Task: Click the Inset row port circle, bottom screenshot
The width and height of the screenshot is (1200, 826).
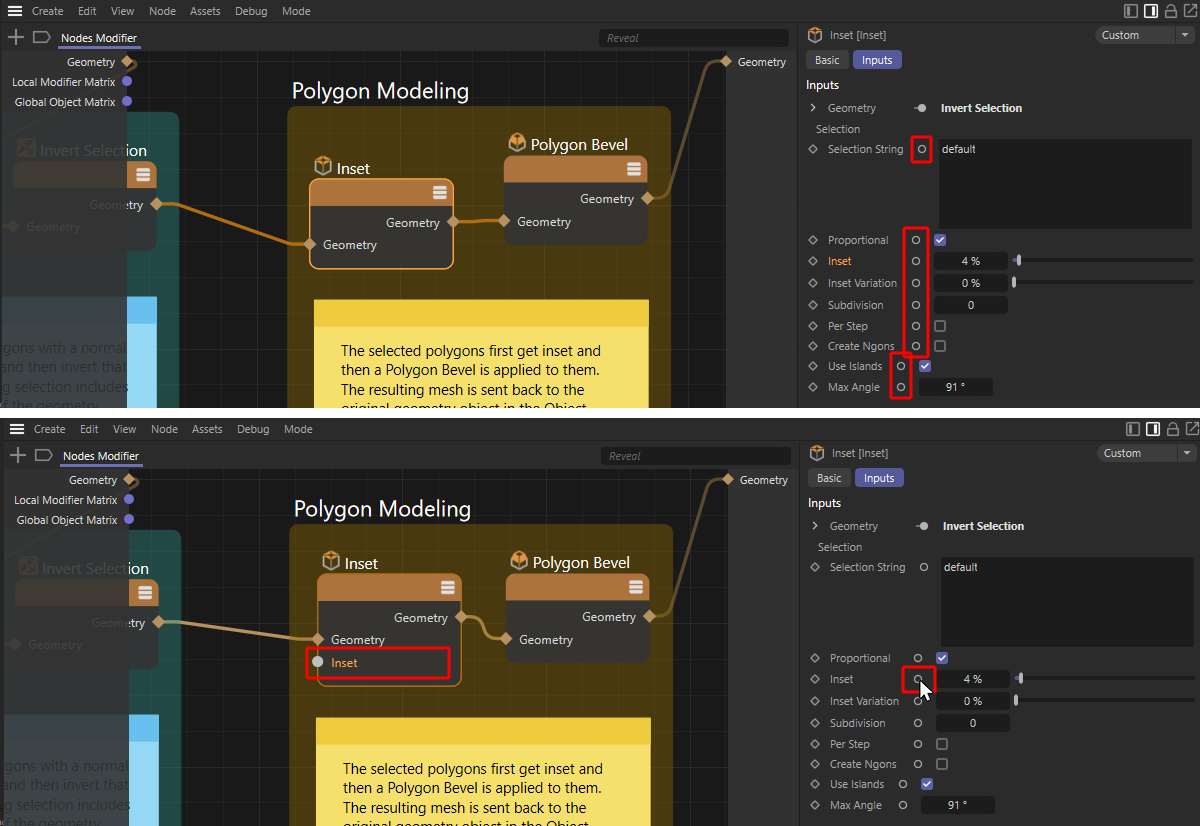Action: 918,679
